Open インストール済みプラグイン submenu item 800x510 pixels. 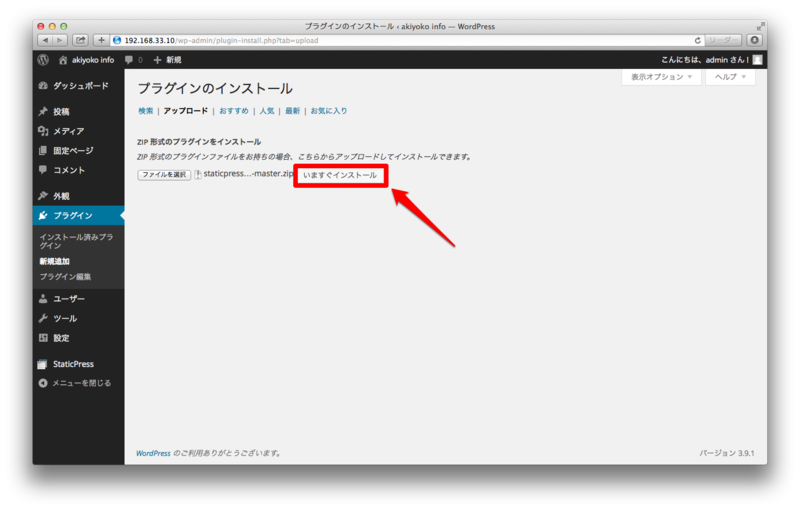point(76,241)
